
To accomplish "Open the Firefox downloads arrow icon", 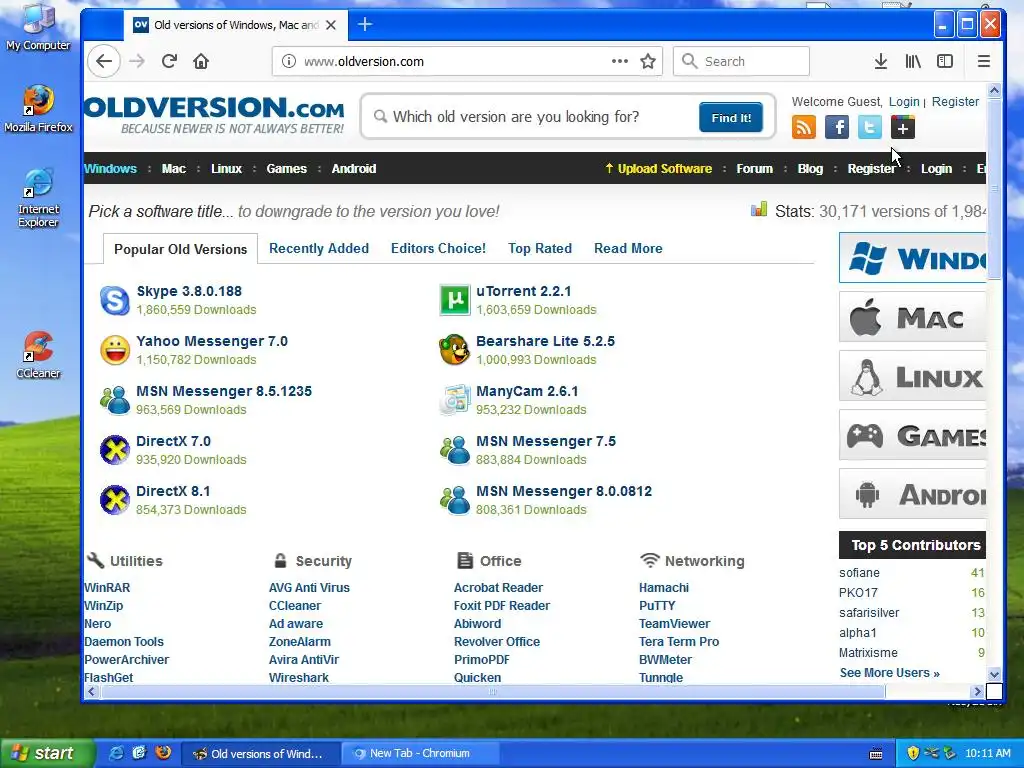I will click(x=881, y=61).
